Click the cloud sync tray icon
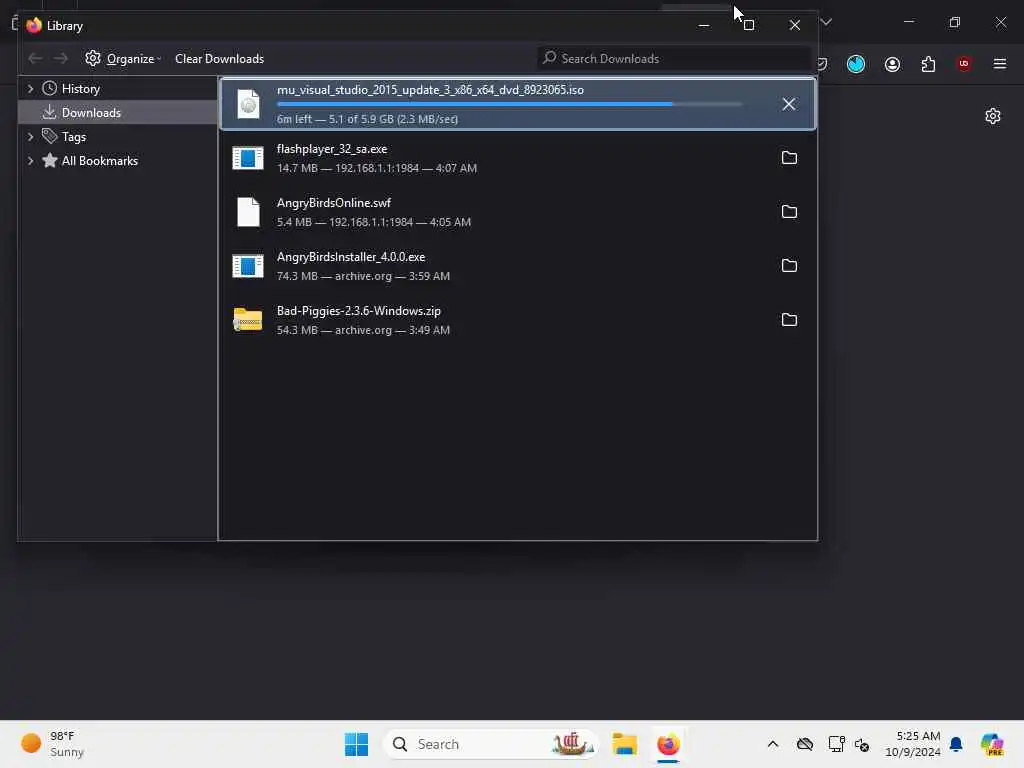Viewport: 1024px width, 768px height. [805, 744]
